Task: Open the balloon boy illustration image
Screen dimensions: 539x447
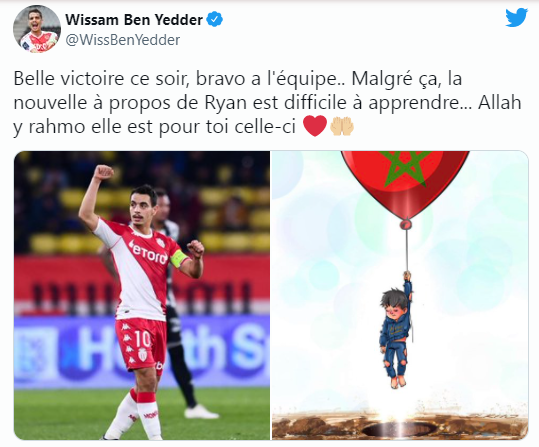Action: [x=400, y=295]
